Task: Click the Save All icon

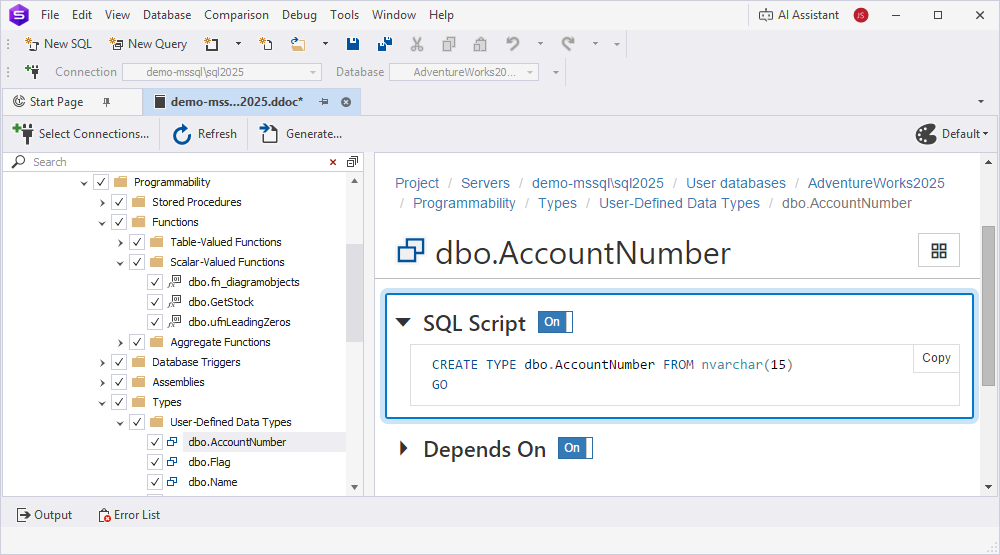Action: pyautogui.click(x=385, y=44)
